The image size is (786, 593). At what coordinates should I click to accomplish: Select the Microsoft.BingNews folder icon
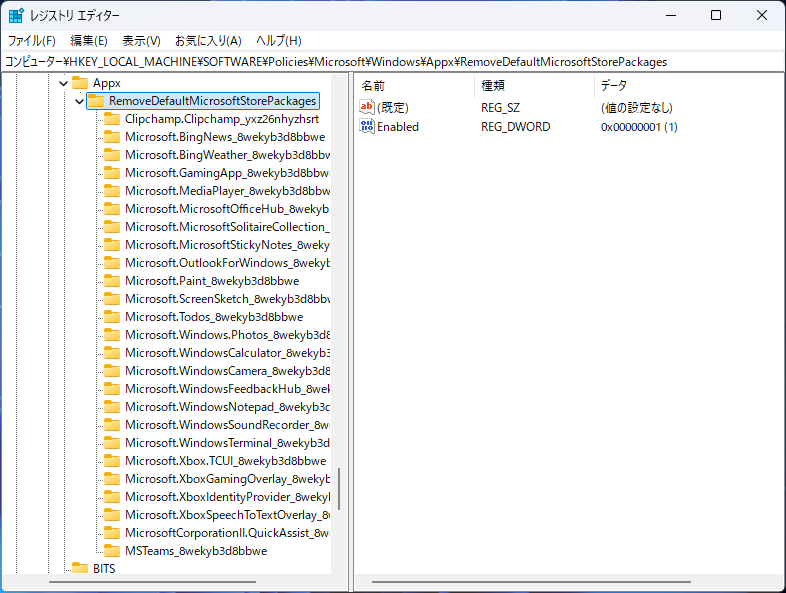click(112, 137)
